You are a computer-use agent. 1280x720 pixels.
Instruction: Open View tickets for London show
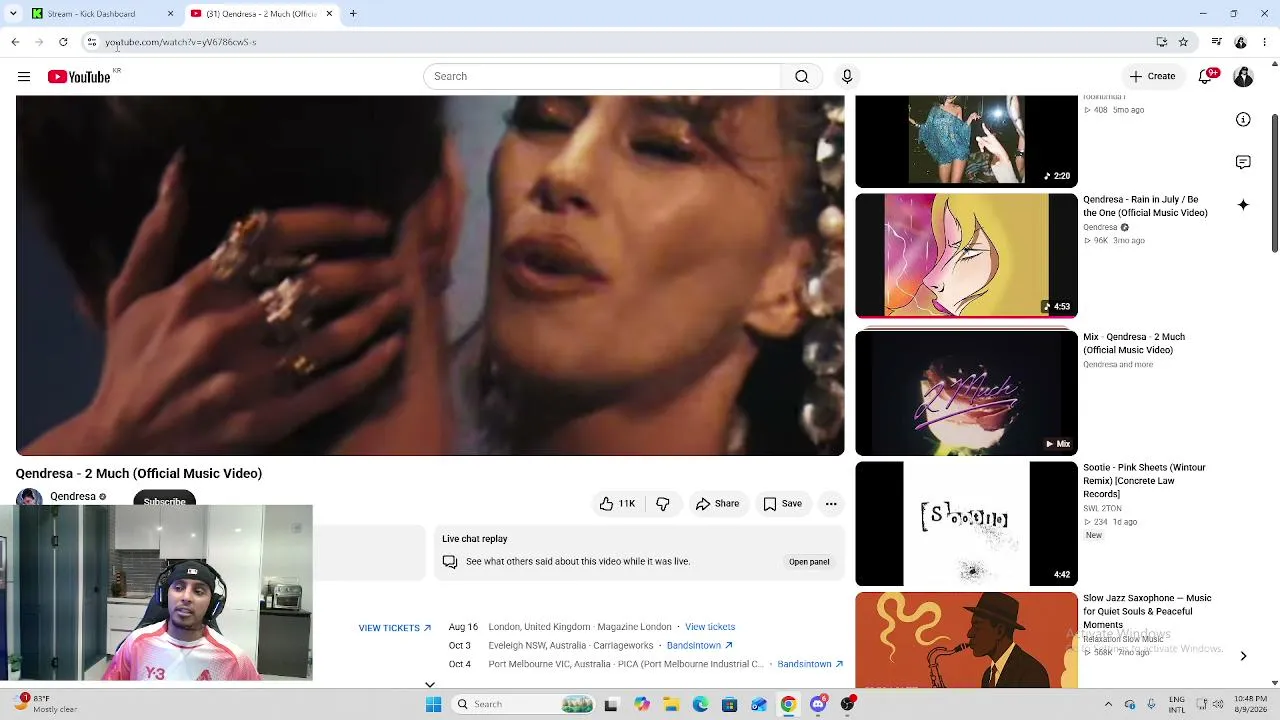pos(710,627)
